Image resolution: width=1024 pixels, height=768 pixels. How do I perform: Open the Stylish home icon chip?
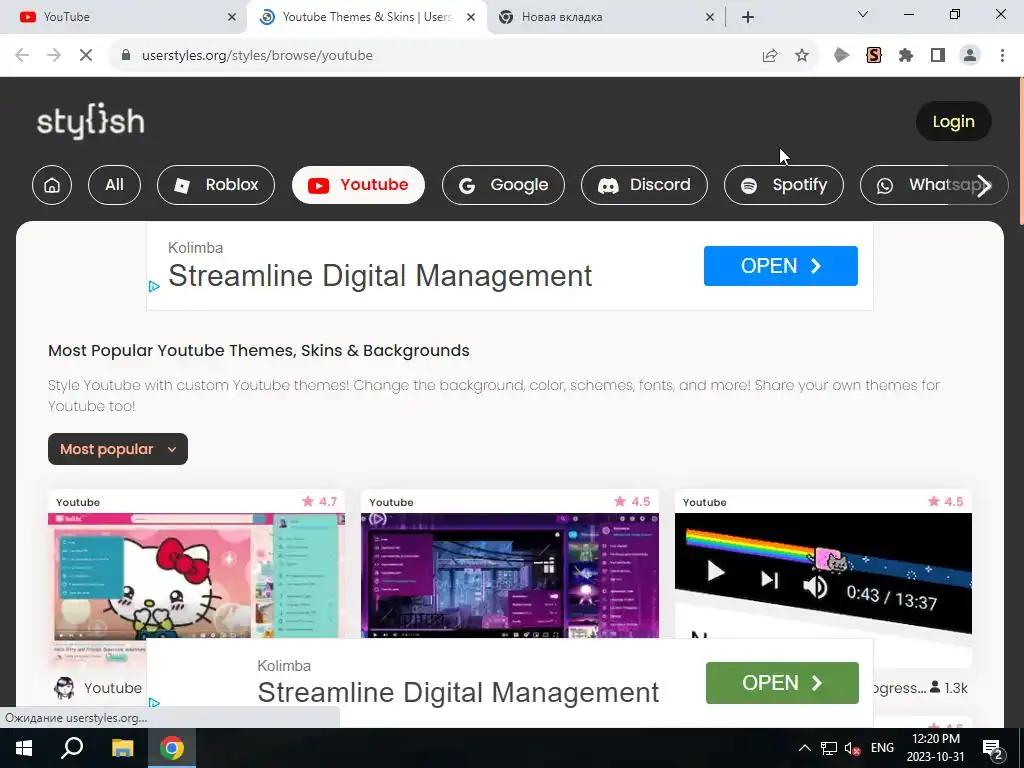coord(52,185)
